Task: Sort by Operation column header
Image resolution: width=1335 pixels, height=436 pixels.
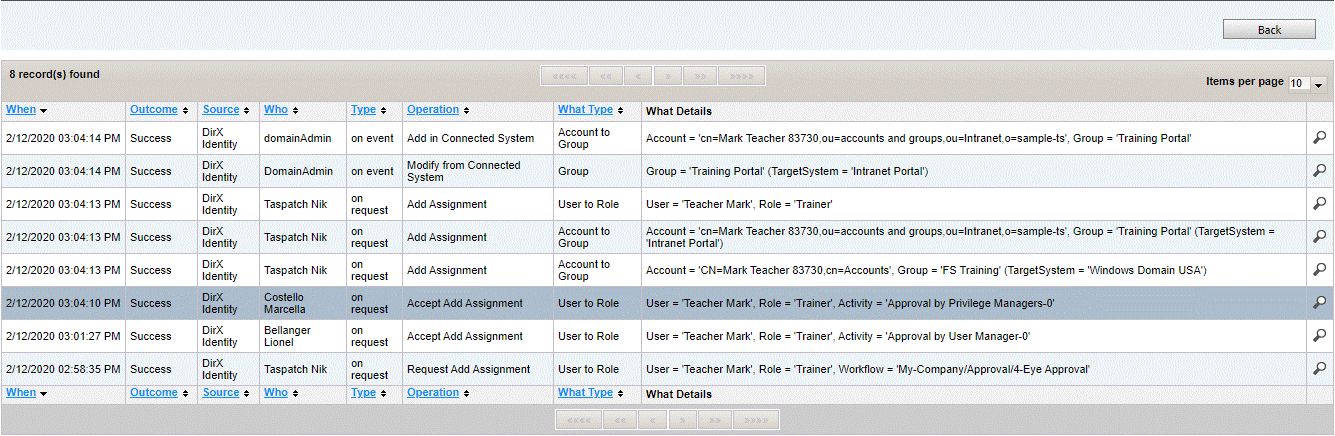Action: tap(433, 110)
